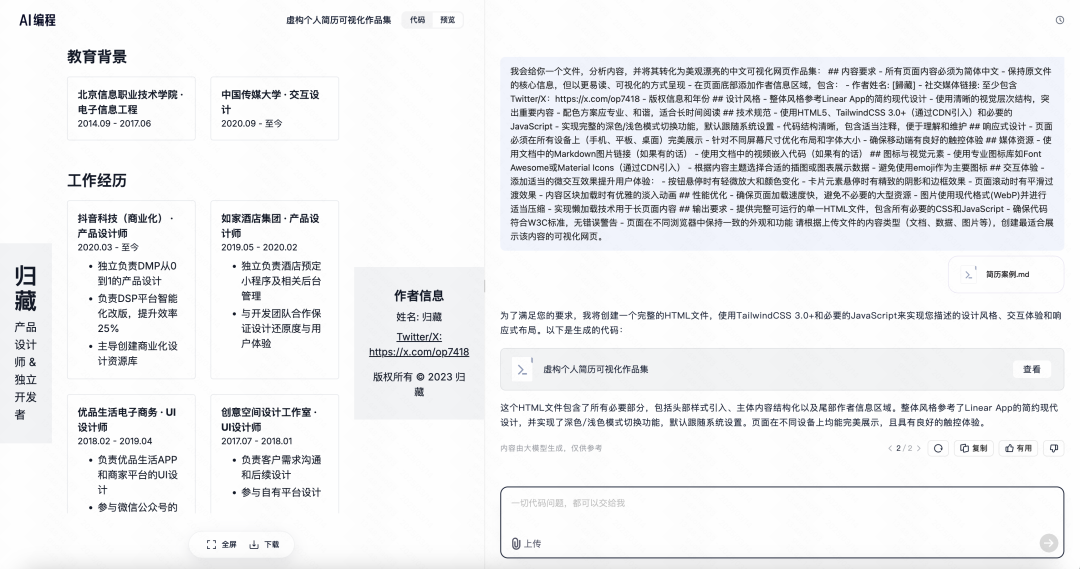The width and height of the screenshot is (1080, 569).
Task: Click the 全屏 fullscreen button
Action: (x=221, y=544)
